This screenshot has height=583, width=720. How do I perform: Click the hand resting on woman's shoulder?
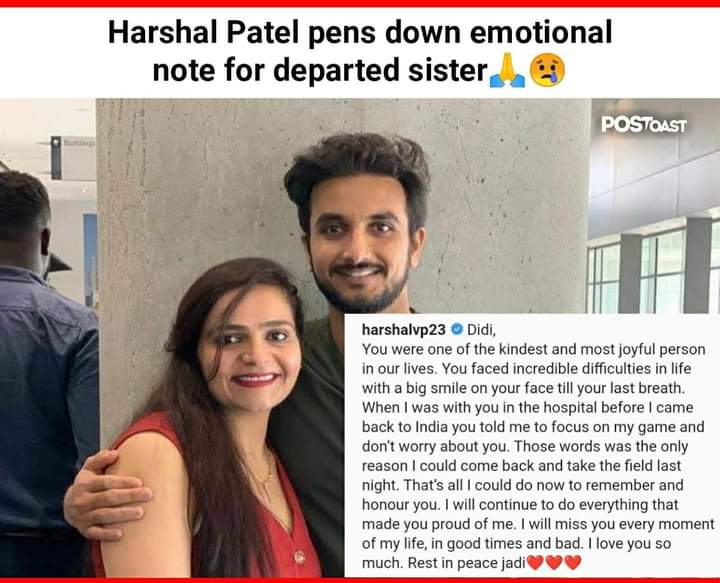(x=106, y=493)
